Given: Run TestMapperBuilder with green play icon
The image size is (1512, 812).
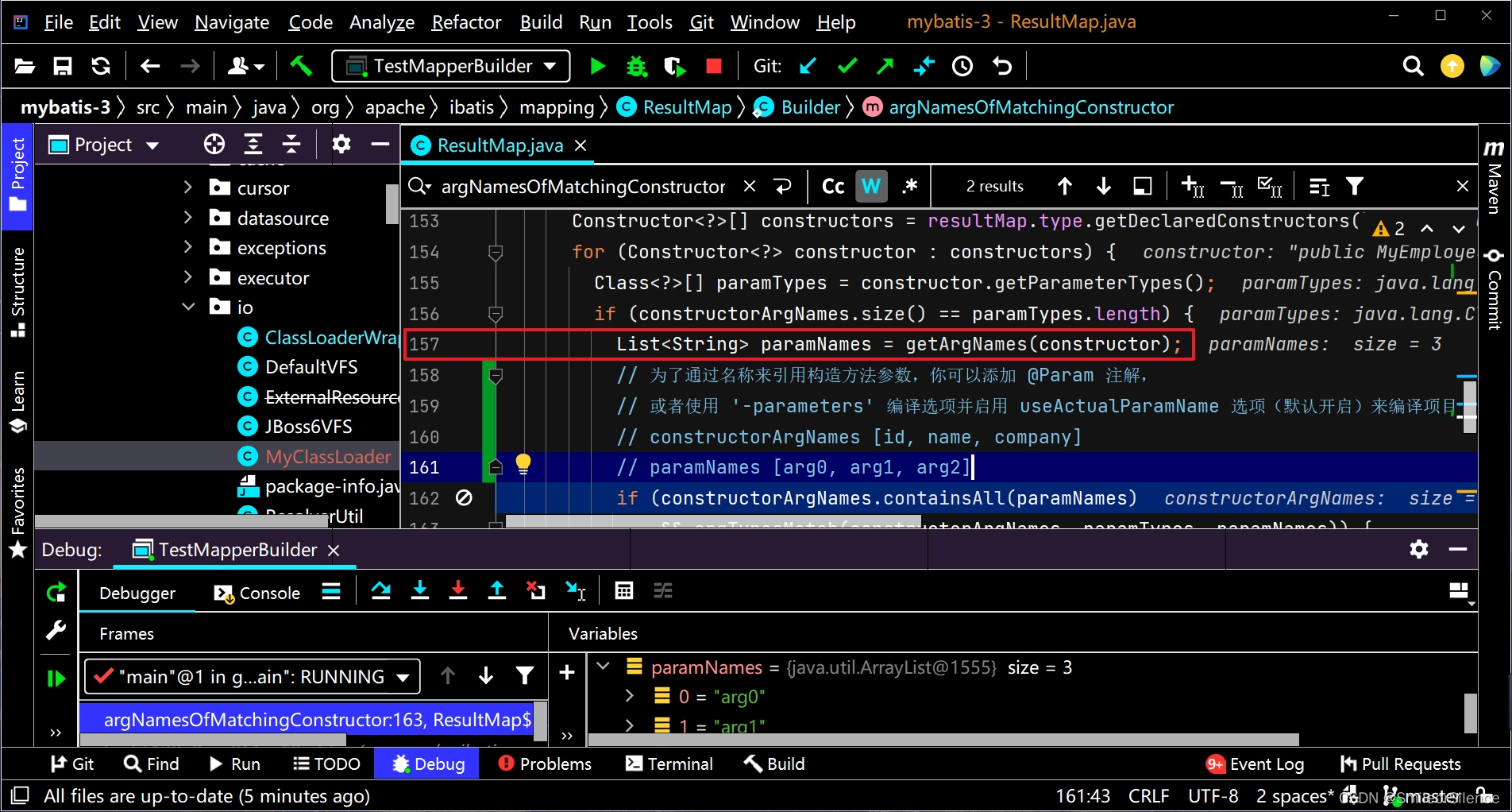Looking at the screenshot, I should coord(598,66).
